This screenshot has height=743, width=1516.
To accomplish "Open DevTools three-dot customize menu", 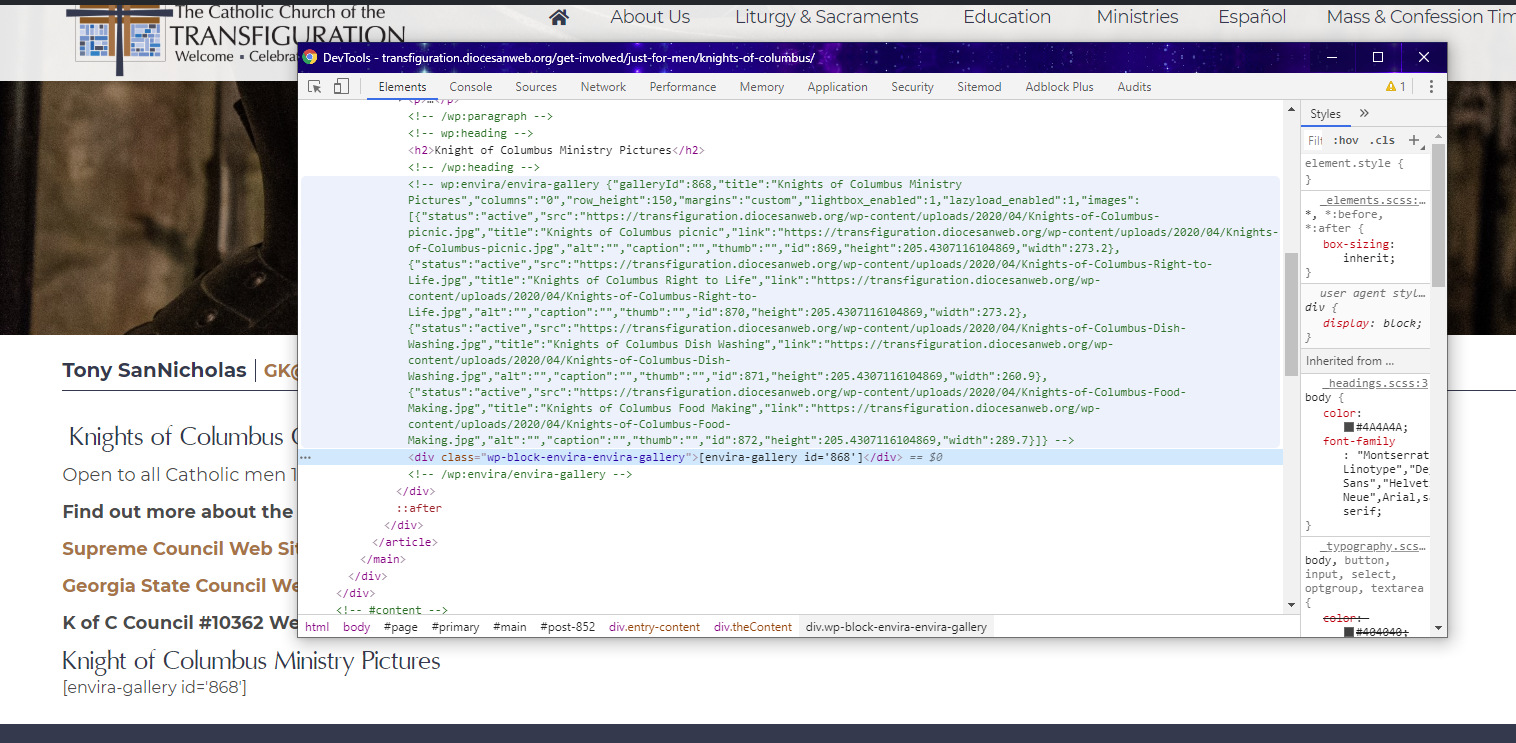I will coord(1431,87).
